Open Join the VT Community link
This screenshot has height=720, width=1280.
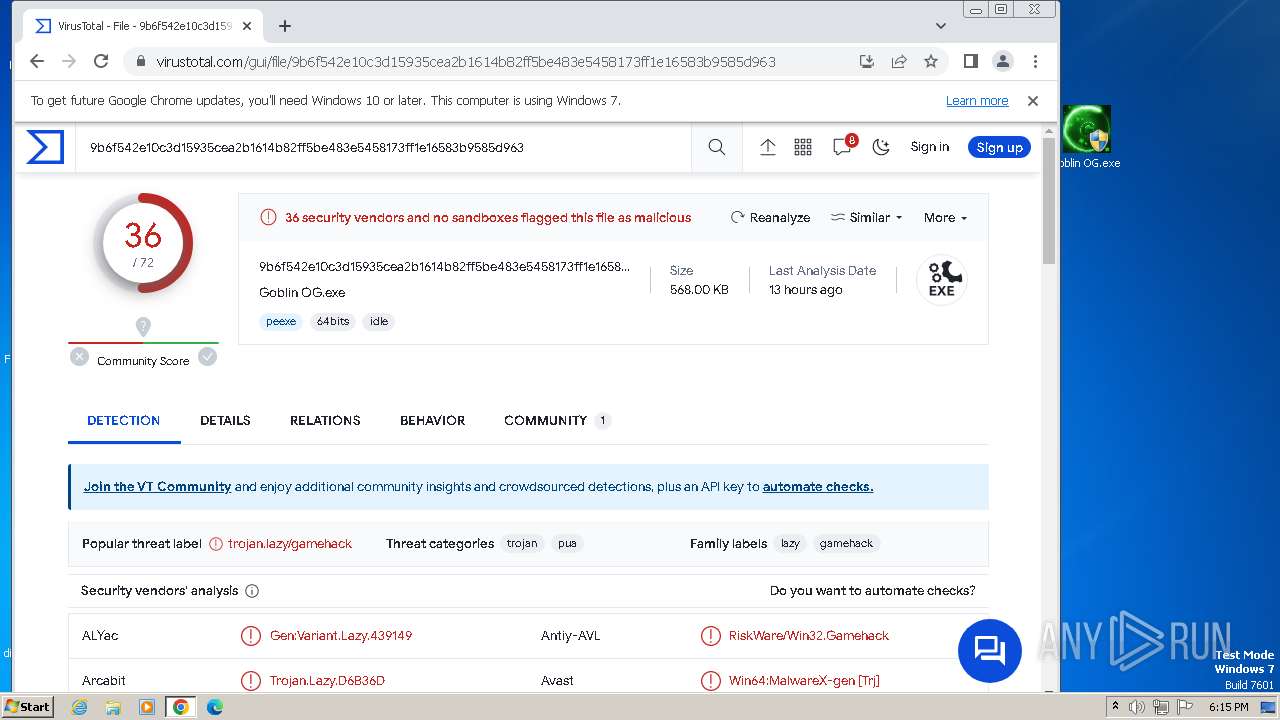[157, 487]
